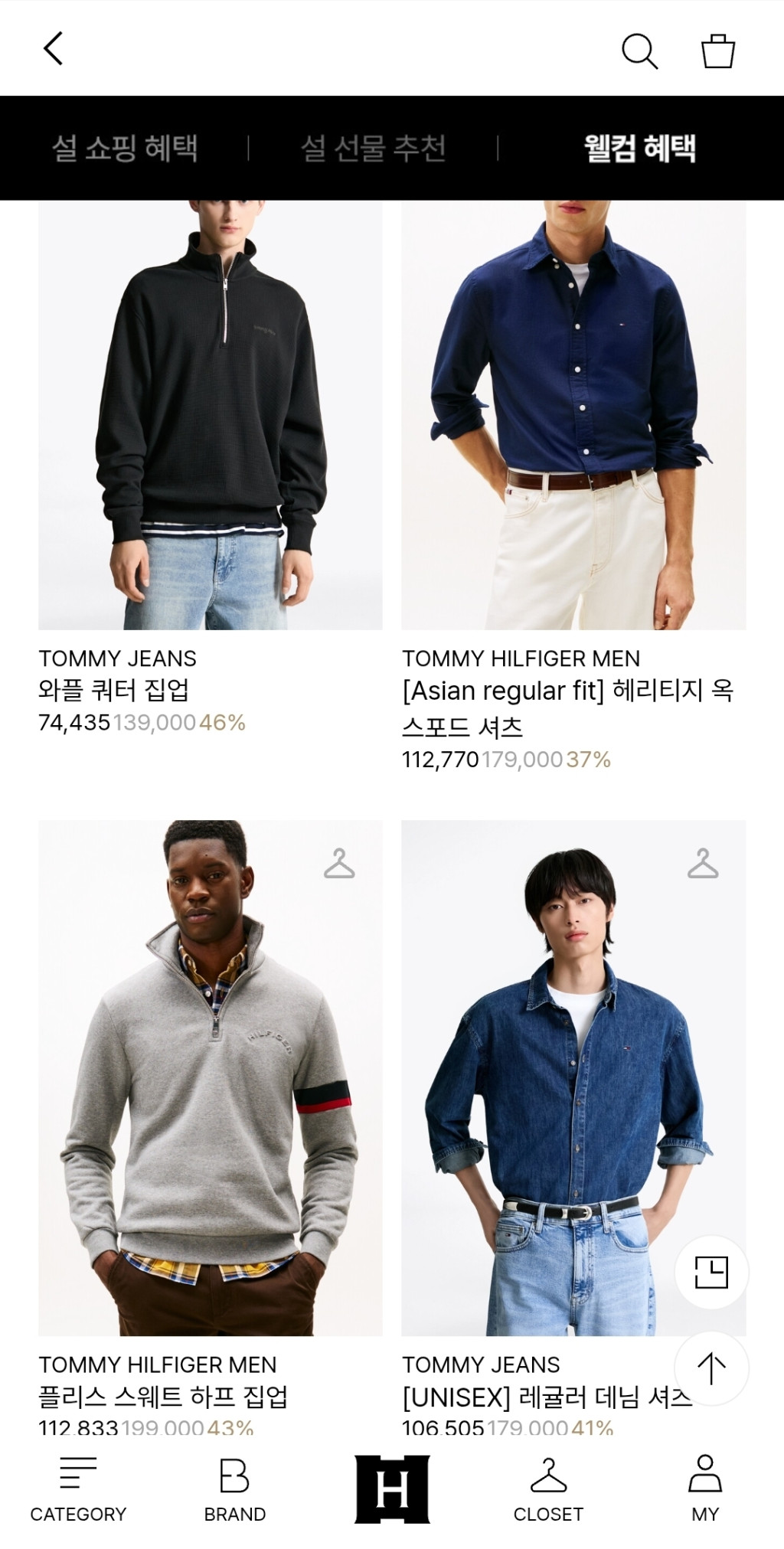Open 플리스 스웨트 하프 집업 product title
The image size is (784, 1549).
pyautogui.click(x=163, y=1397)
